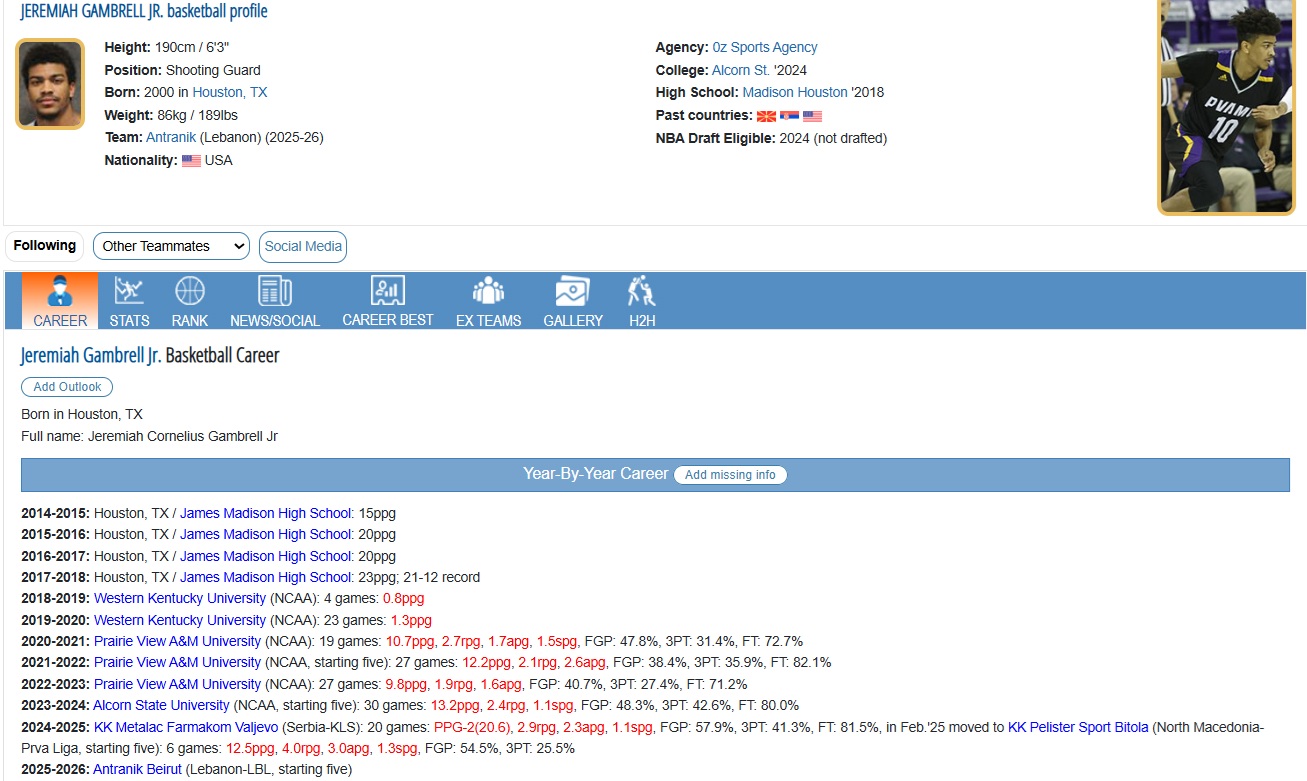1307x781 pixels.
Task: Expand the Other Teammates dropdown
Action: pos(171,246)
